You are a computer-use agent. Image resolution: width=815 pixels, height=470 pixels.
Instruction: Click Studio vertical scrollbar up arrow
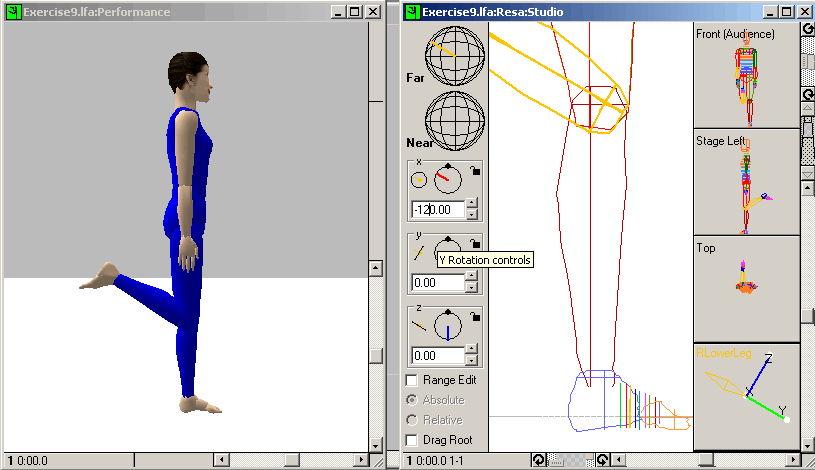pos(807,188)
